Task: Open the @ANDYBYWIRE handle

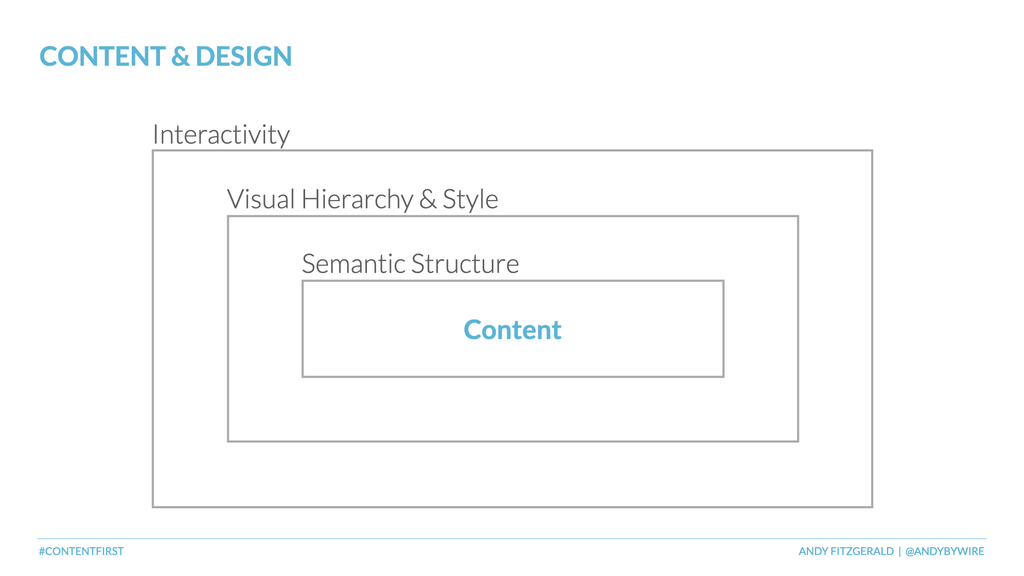Action: pos(944,551)
